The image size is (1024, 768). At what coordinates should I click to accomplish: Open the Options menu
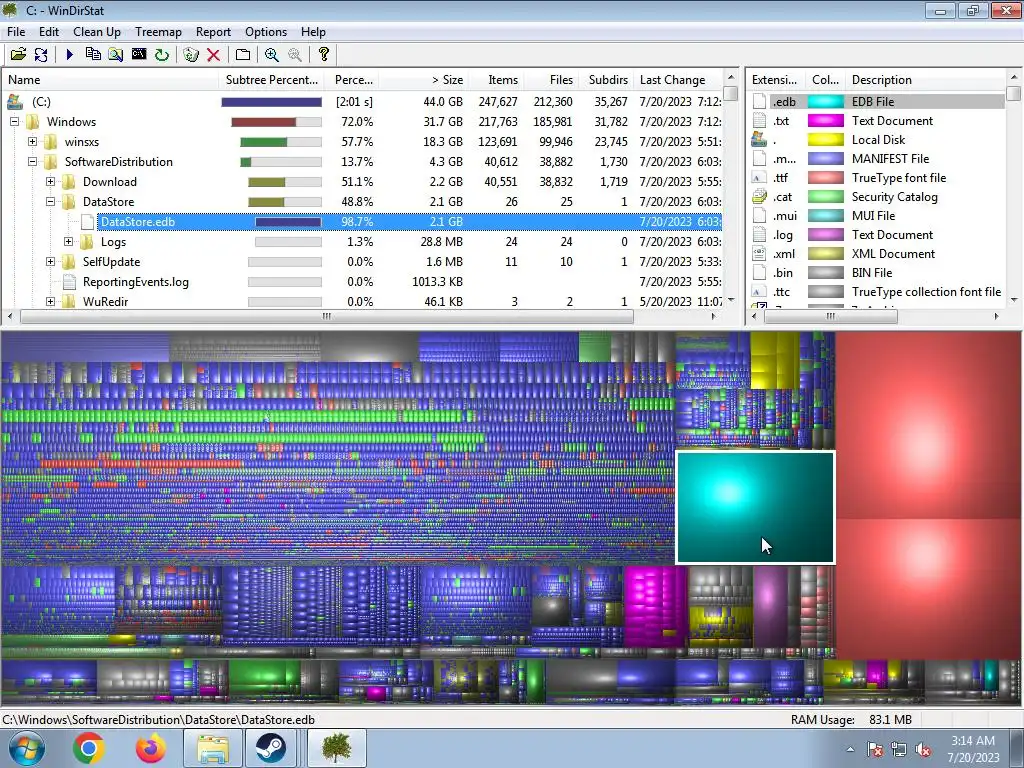tap(266, 32)
